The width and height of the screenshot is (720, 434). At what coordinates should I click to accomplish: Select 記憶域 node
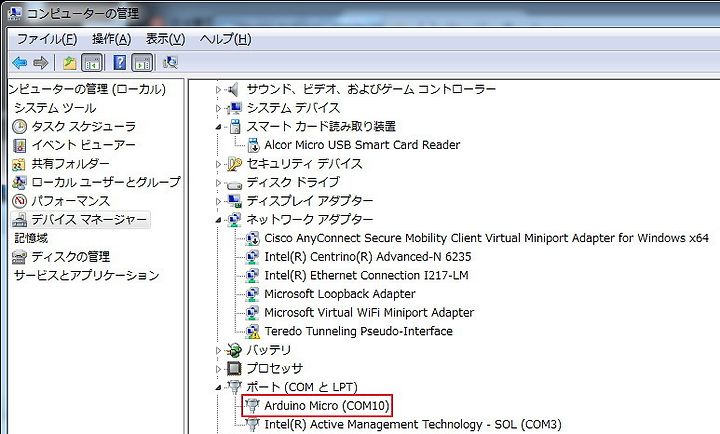(x=31, y=238)
